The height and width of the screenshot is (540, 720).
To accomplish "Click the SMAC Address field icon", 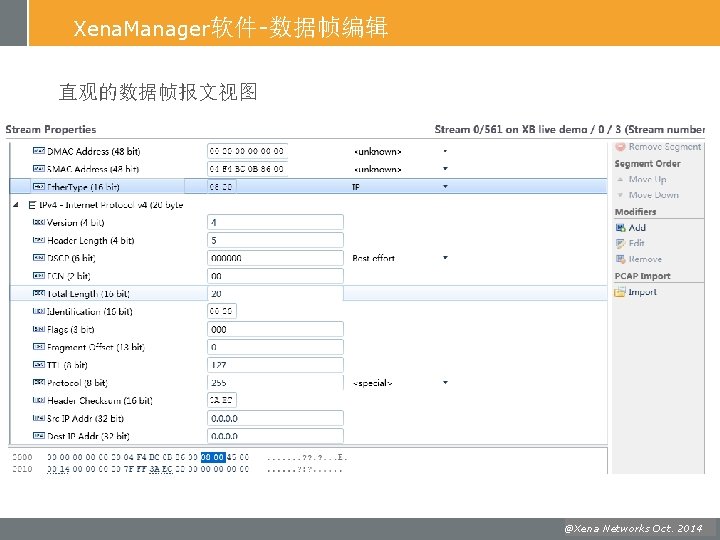I will 39,169.
